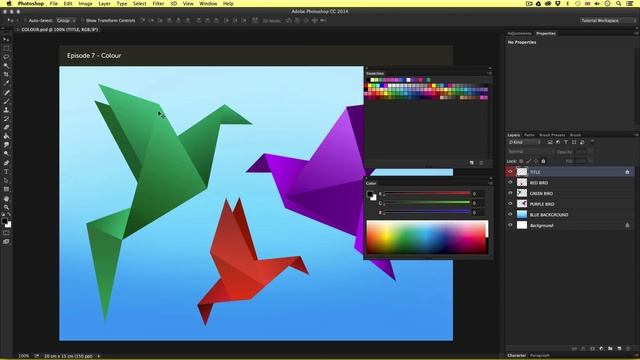
Task: Open the Layers panel flyout menu
Action: click(636, 135)
